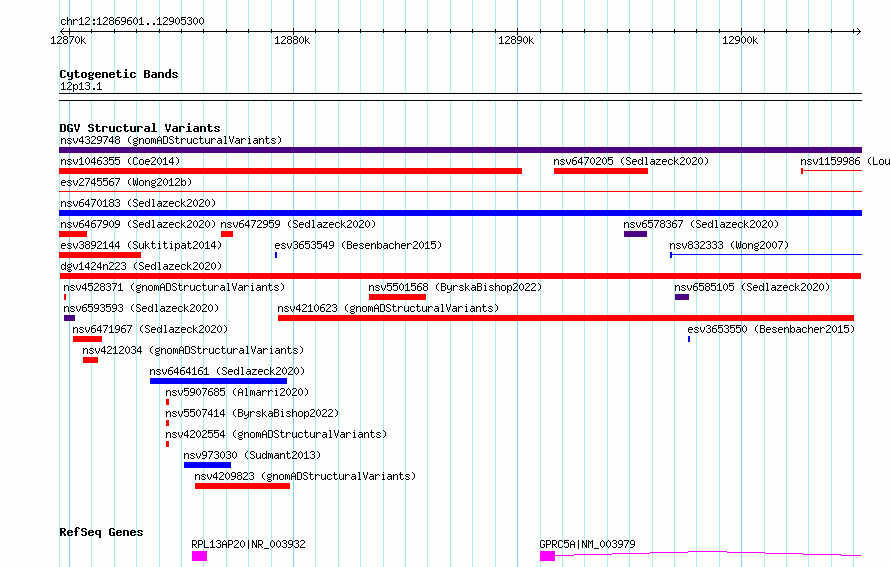The height and width of the screenshot is (567, 890).
Task: Click purple bar under nsv6585105
Action: click(x=682, y=297)
